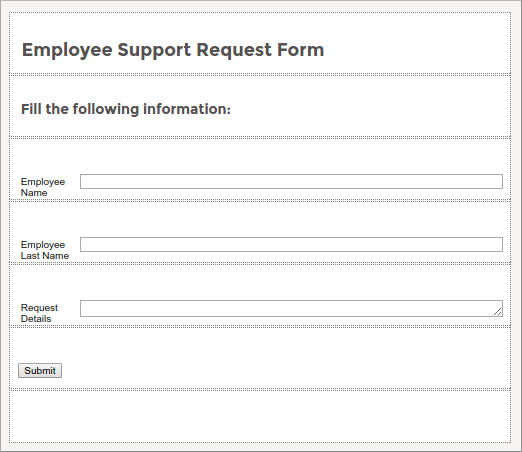Image resolution: width=522 pixels, height=452 pixels.
Task: Click the Request Details textarea resize grip
Action: point(498,312)
